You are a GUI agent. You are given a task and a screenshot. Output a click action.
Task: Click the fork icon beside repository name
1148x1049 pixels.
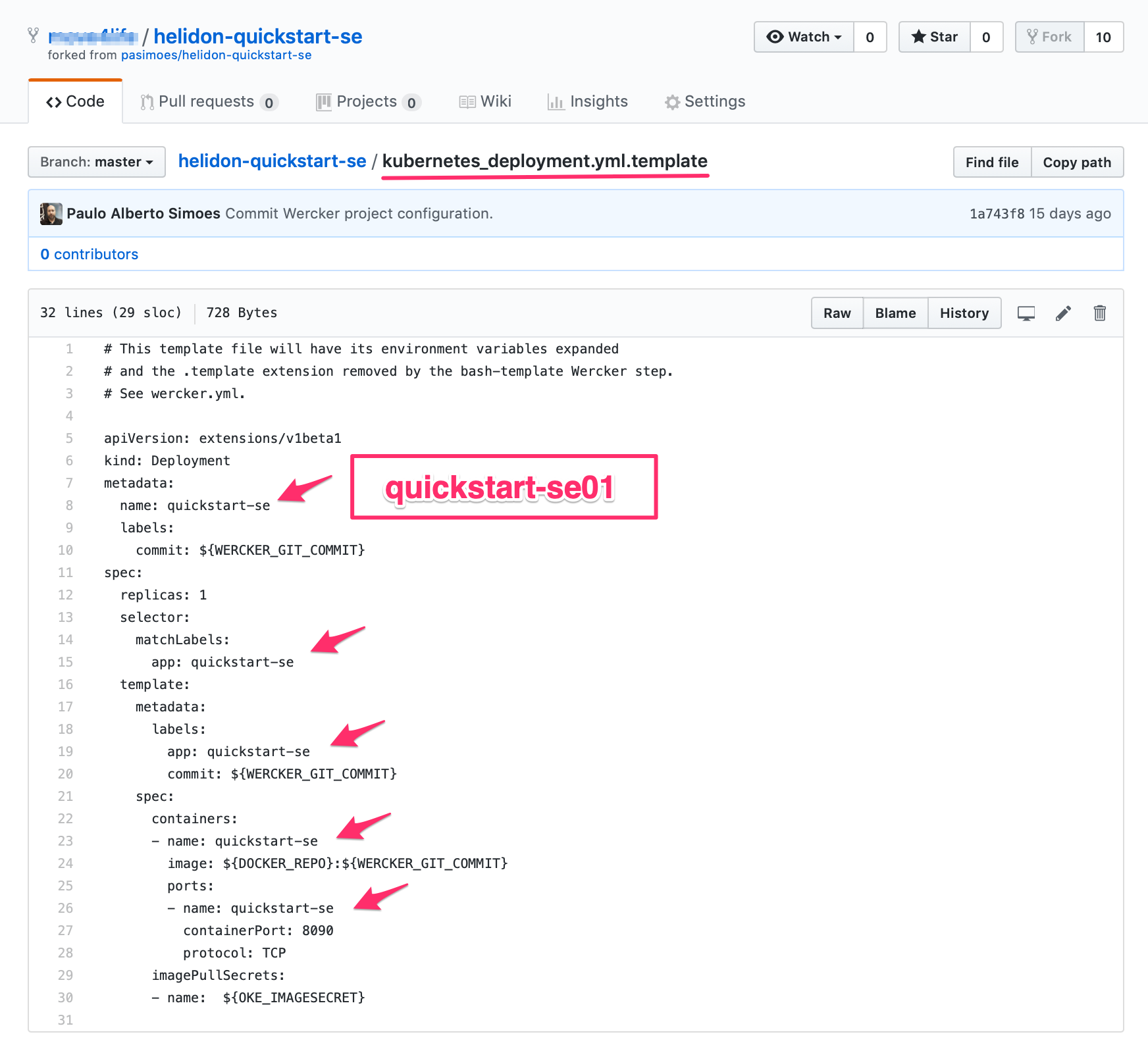click(x=33, y=35)
